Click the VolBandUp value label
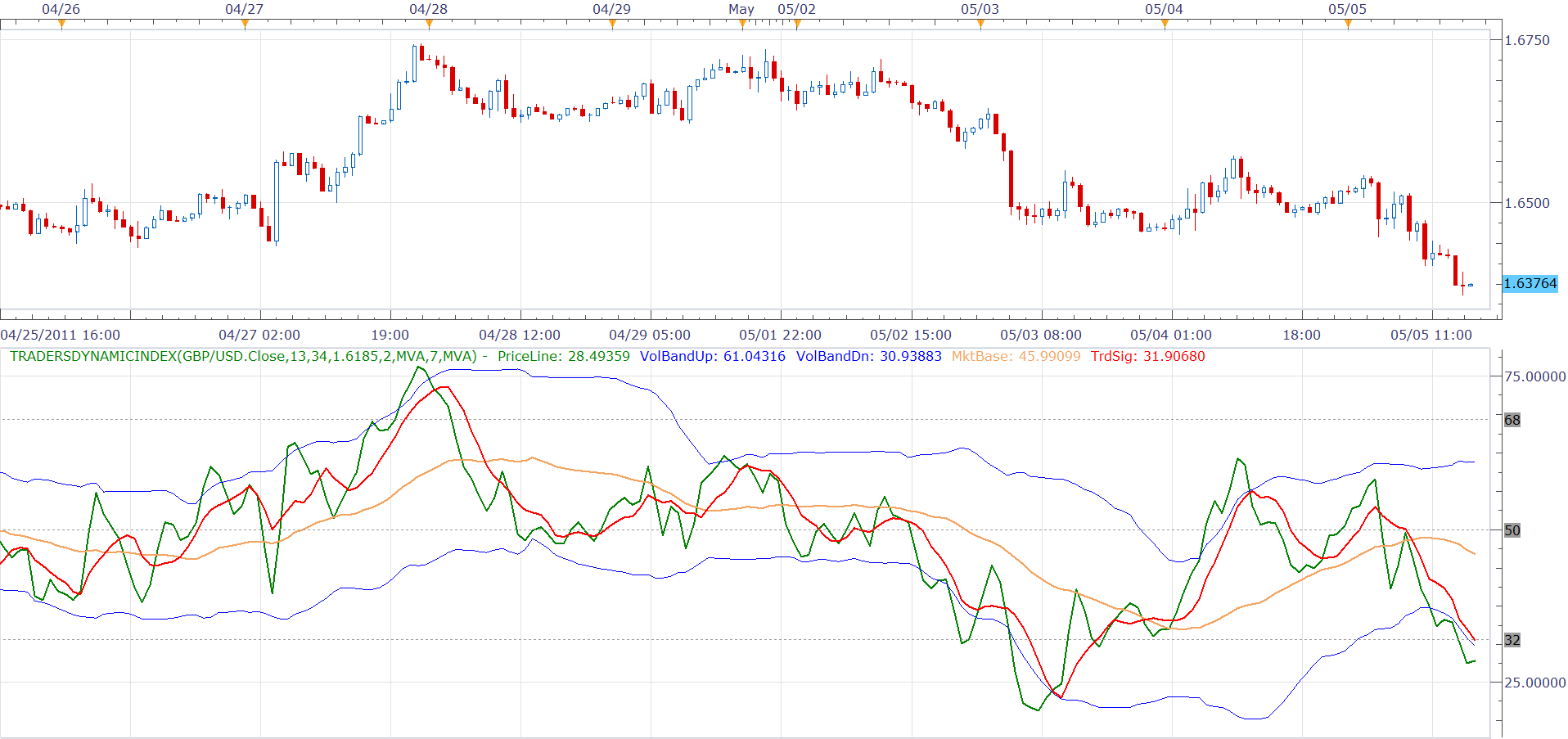Viewport: 1568px width, 739px height. [x=713, y=357]
